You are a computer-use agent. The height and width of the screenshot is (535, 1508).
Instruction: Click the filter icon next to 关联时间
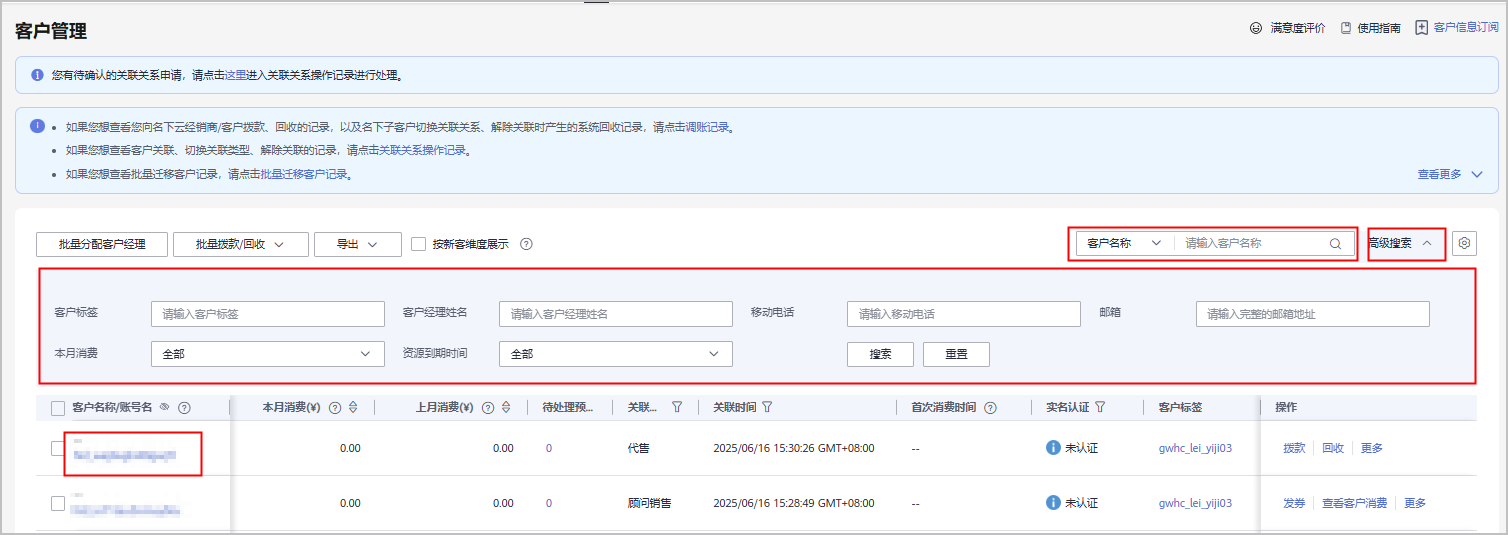pos(767,407)
